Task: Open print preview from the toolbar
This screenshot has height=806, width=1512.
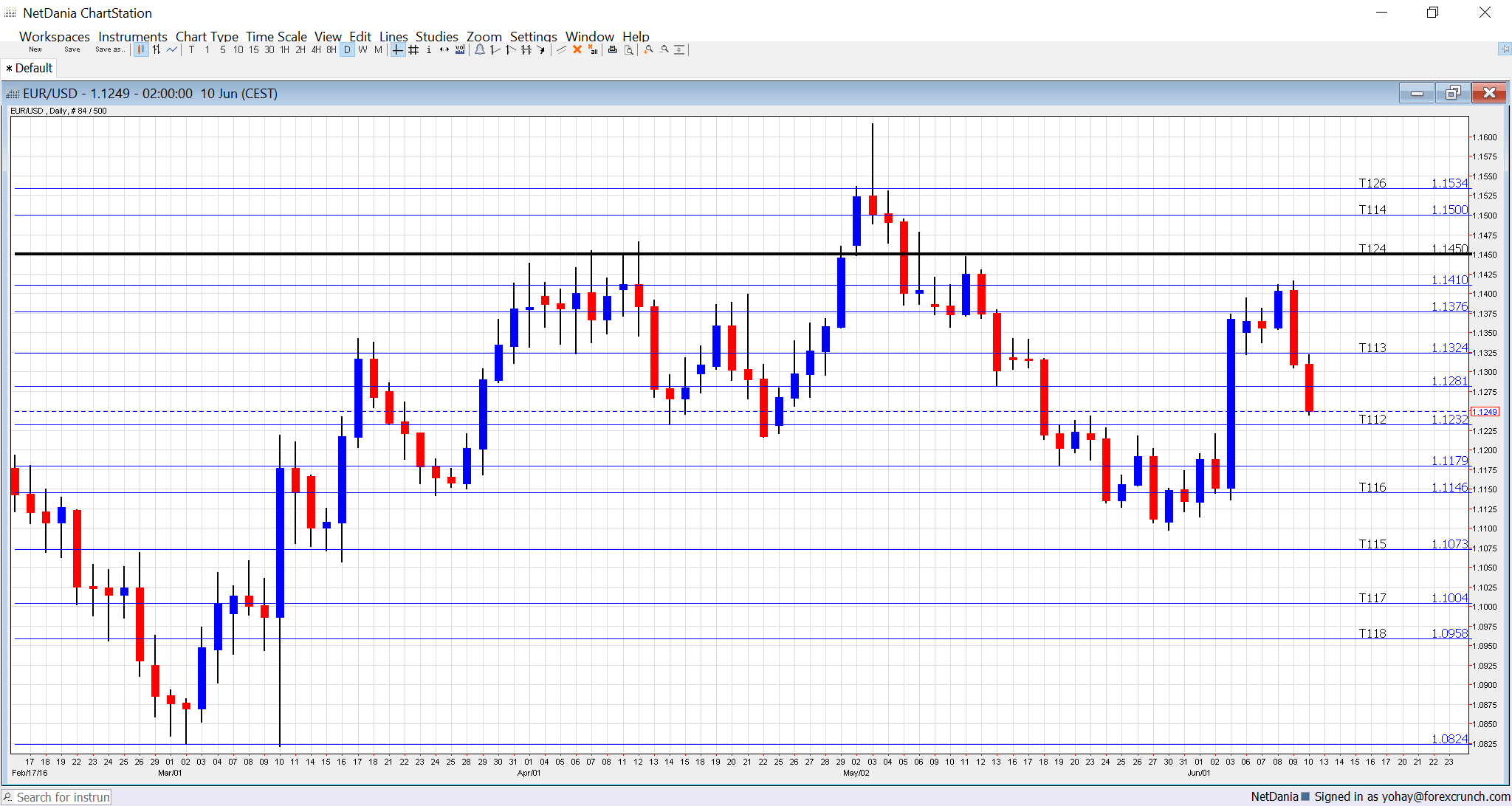Action: 628,49
